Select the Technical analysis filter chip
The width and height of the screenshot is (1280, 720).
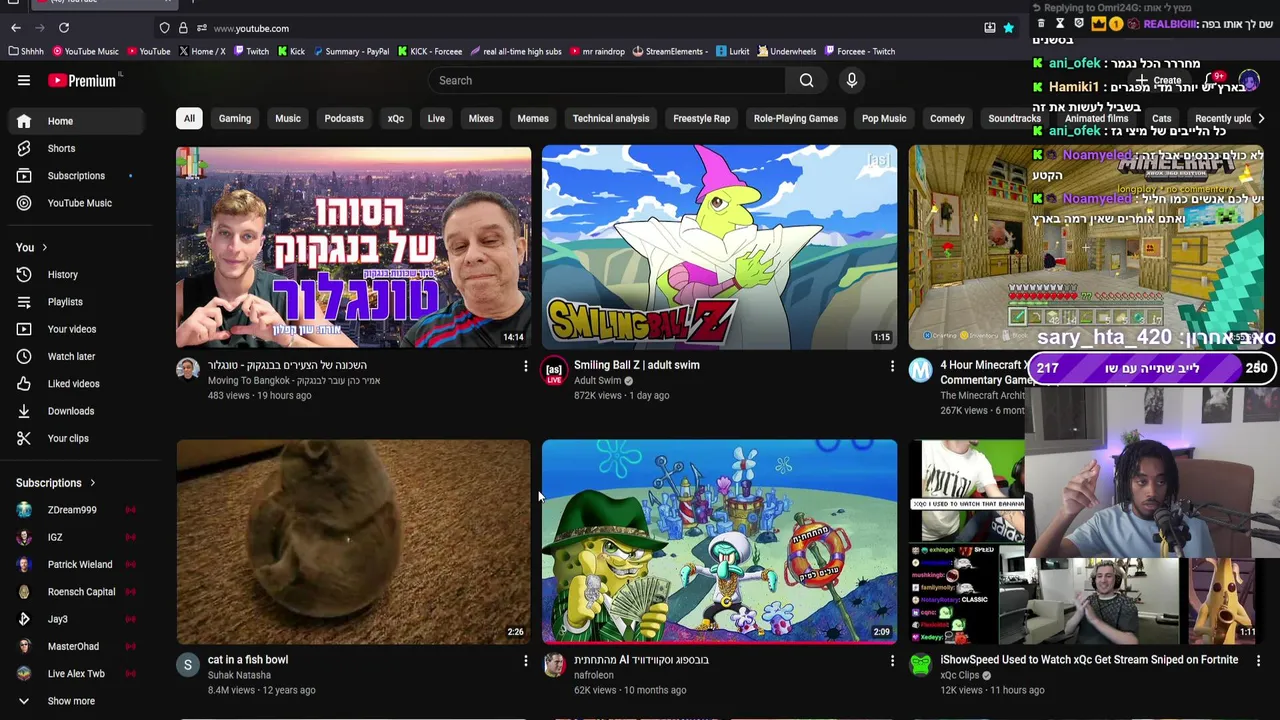click(611, 118)
